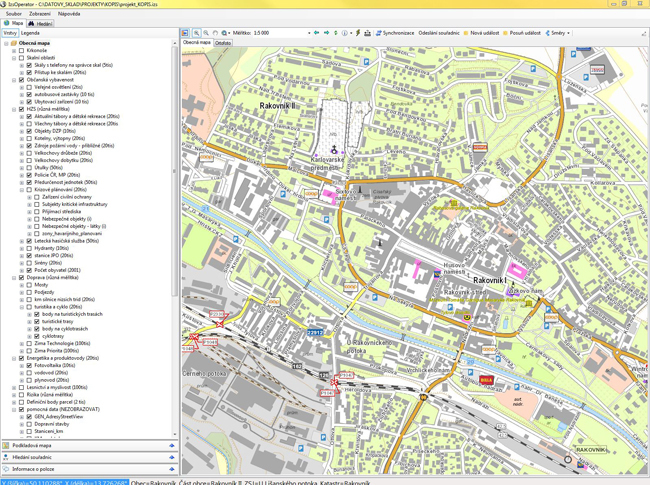Click the Posun událost toolbar button
650x485 pixels.
(523, 33)
